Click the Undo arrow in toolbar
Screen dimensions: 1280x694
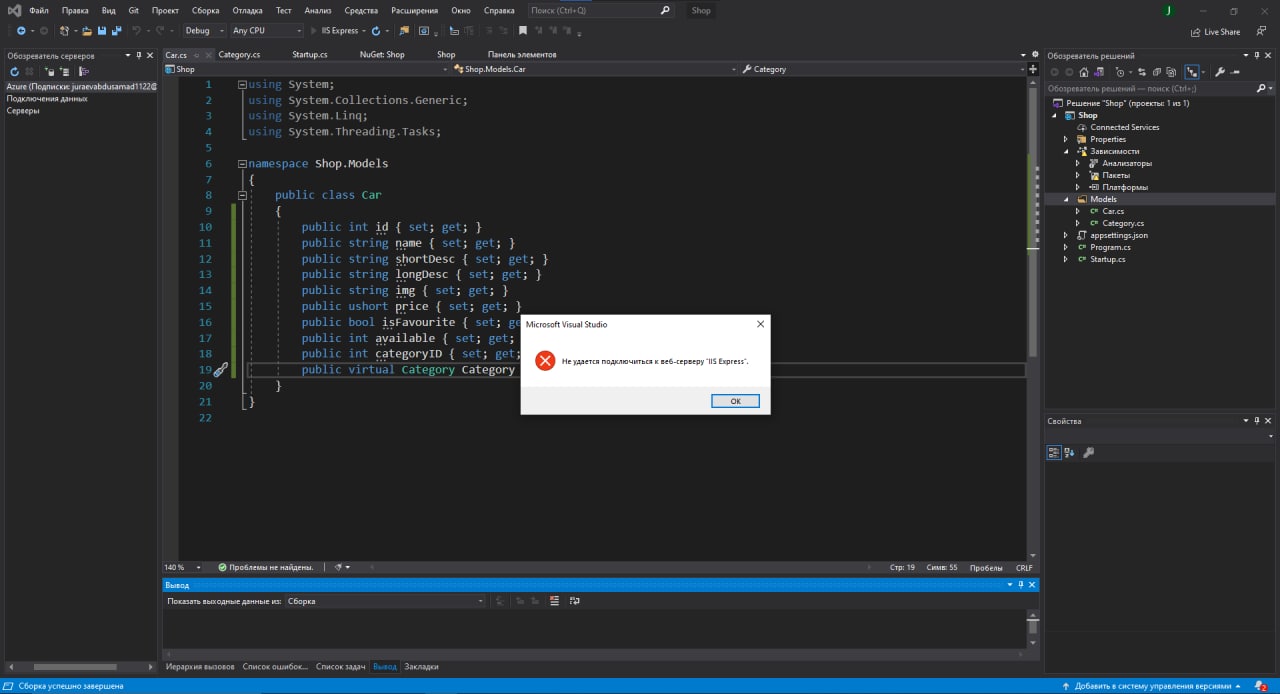[136, 31]
